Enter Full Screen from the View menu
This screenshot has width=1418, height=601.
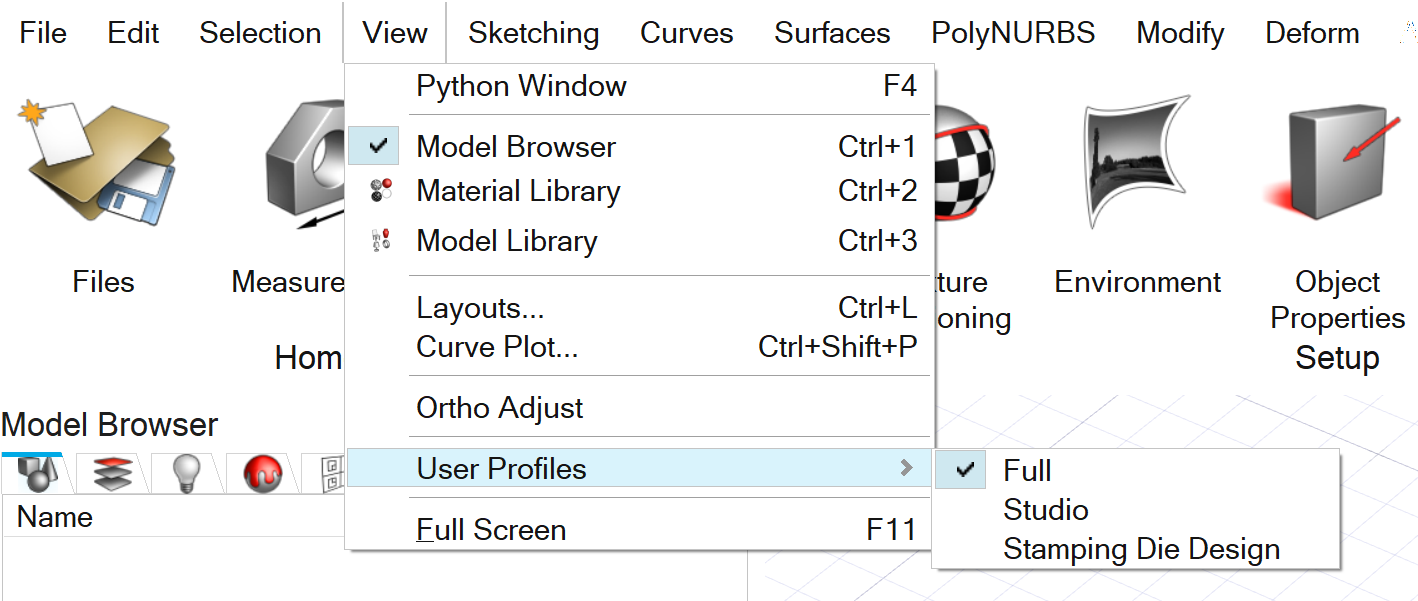tap(491, 530)
